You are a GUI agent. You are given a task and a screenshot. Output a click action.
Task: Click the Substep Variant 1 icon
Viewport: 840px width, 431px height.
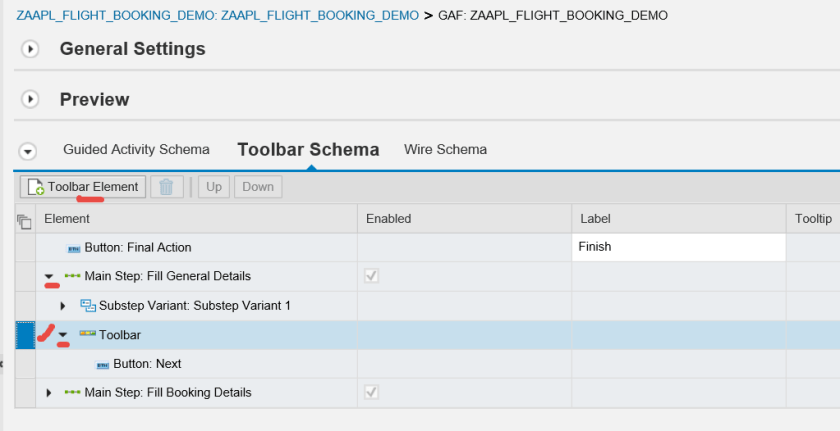tap(87, 305)
